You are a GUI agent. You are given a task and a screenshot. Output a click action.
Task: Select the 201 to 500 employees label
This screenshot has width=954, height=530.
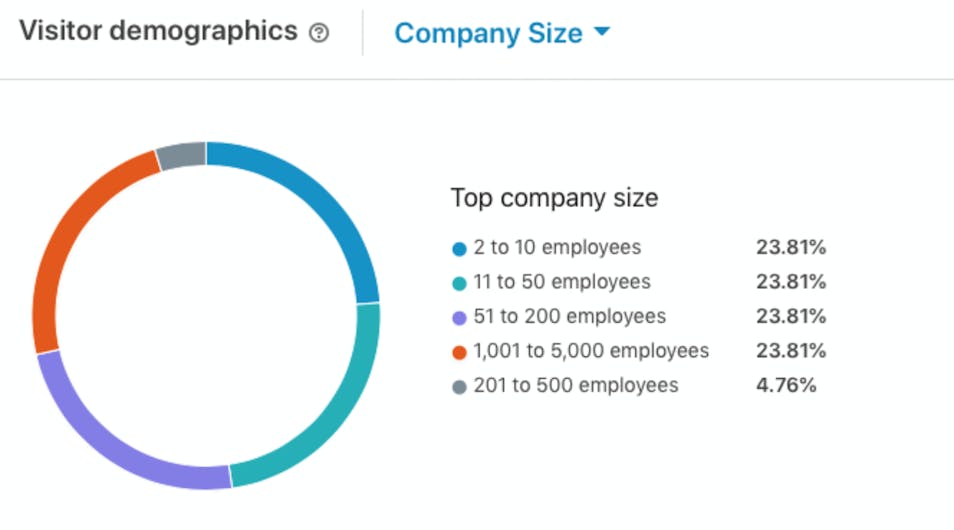pos(576,386)
